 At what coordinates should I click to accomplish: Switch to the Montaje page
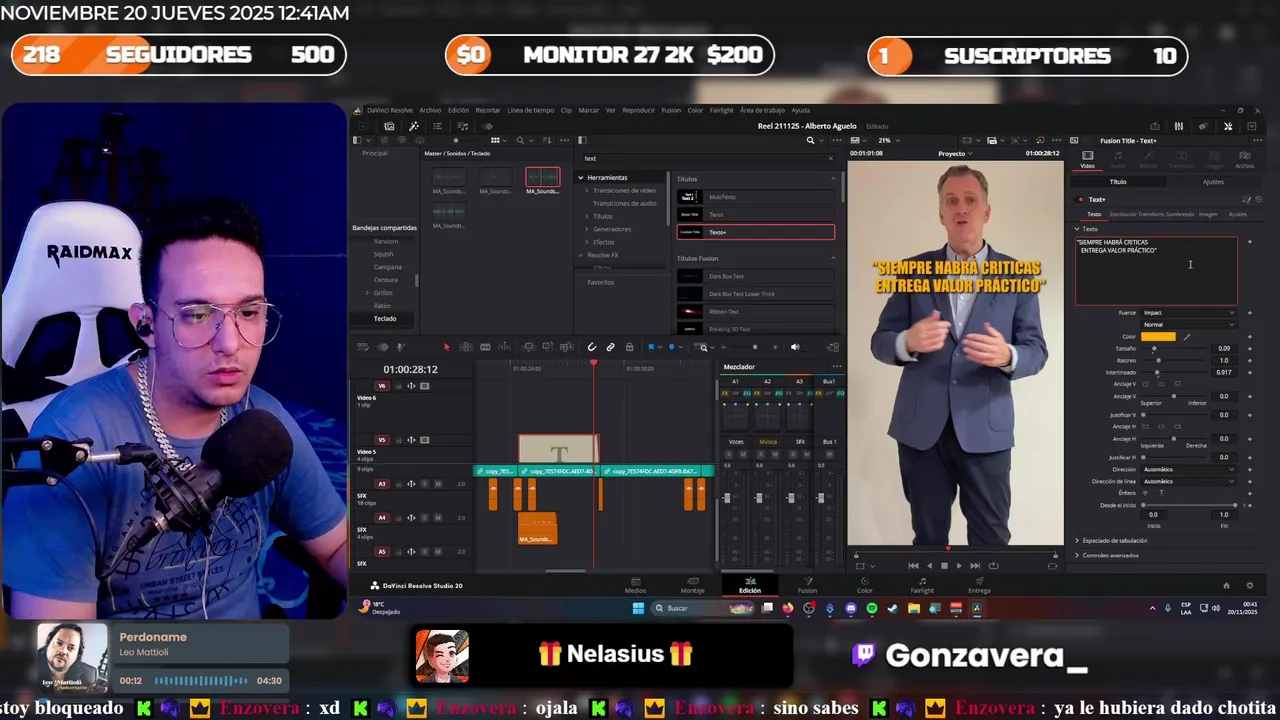pyautogui.click(x=692, y=586)
